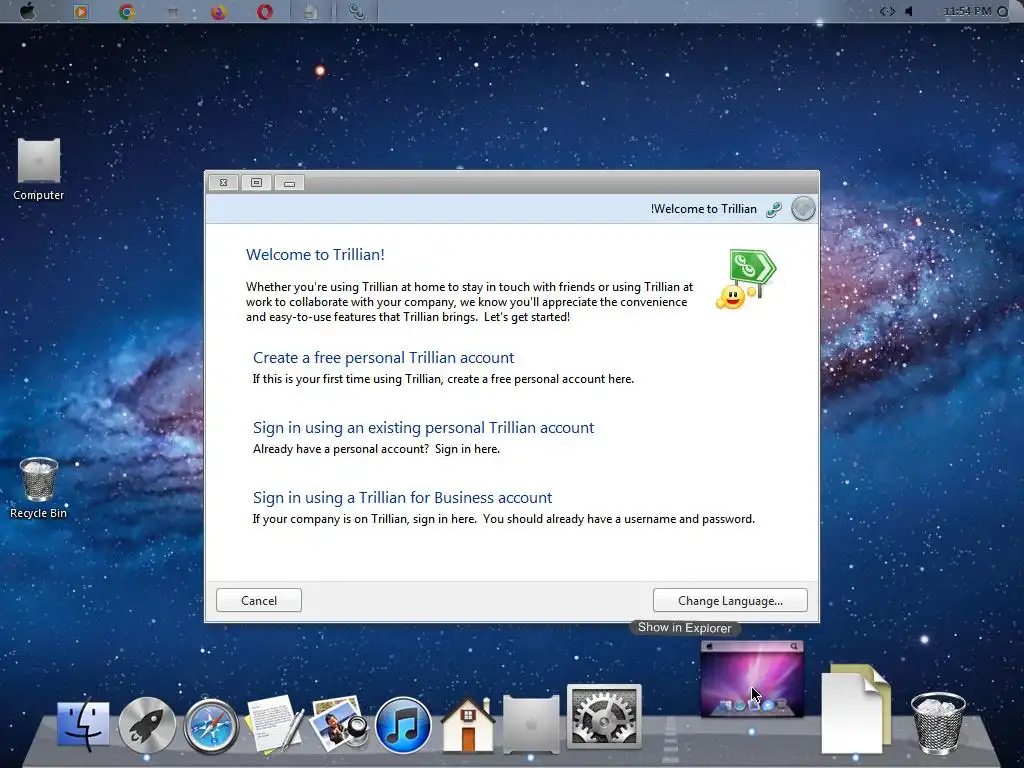
Task: Select the Recycle Bin desktop icon
Action: [39, 487]
